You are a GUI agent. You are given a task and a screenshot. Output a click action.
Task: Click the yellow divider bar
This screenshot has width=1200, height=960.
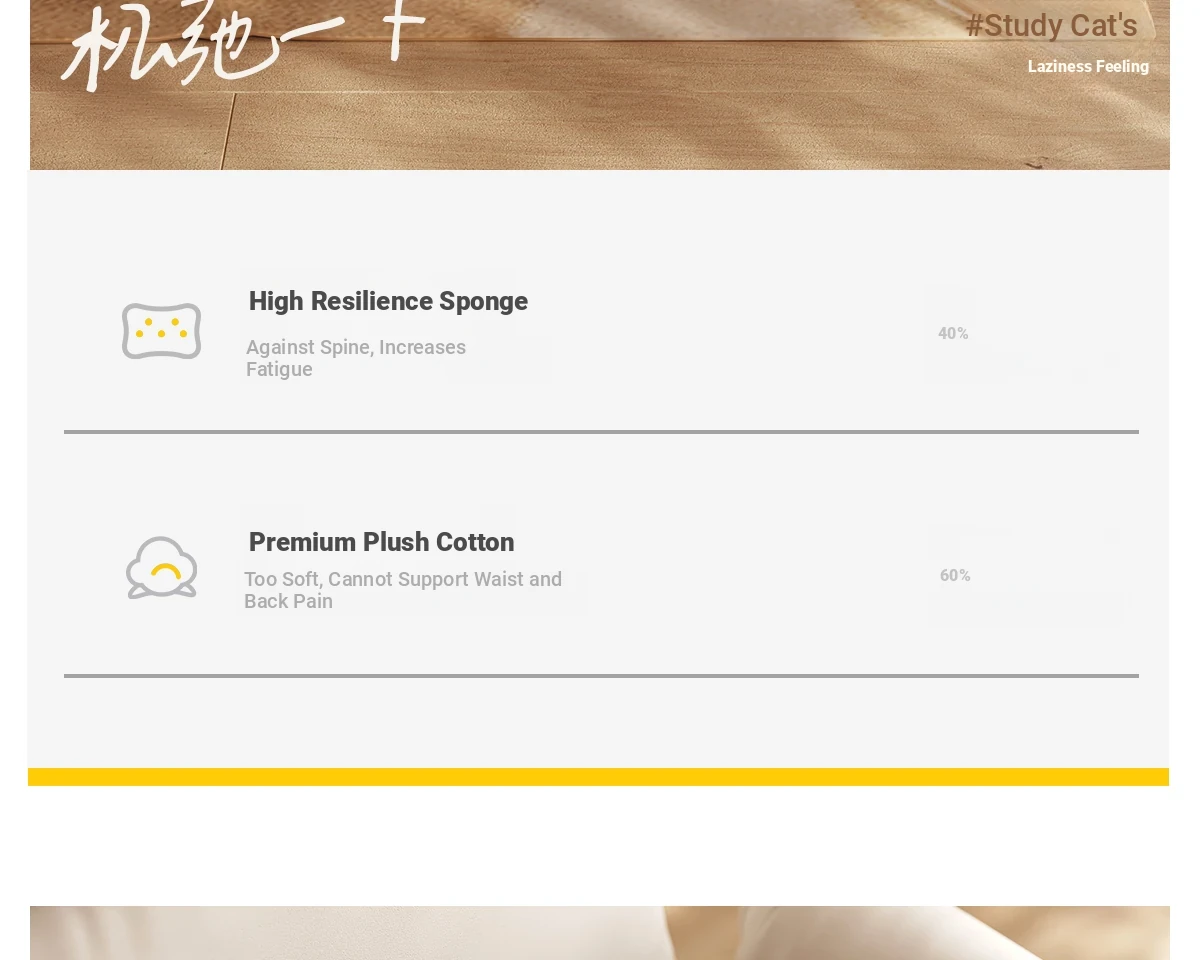598,777
